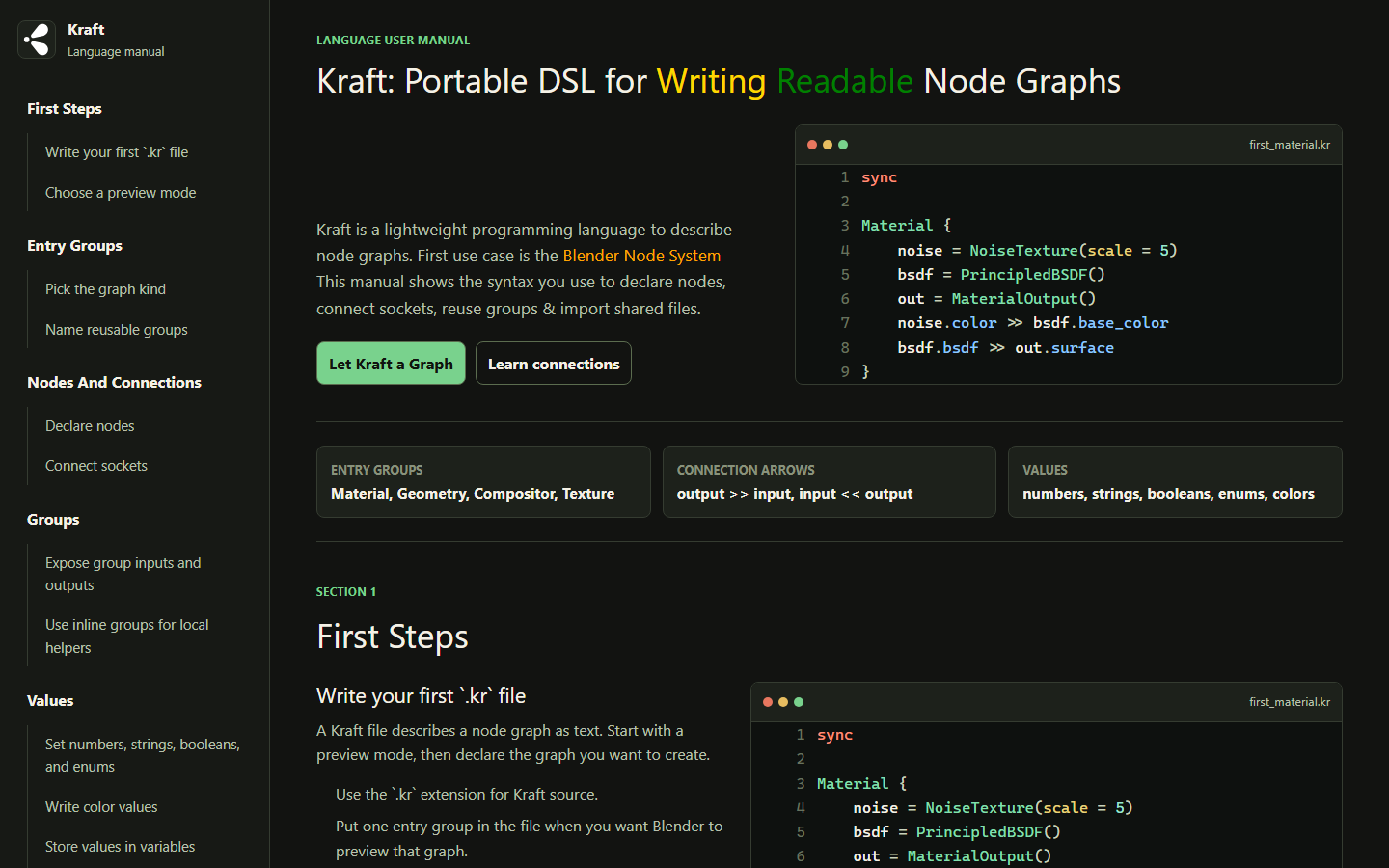Image resolution: width=1389 pixels, height=868 pixels.
Task: Click the 'Entry Groups' summary card
Action: pyautogui.click(x=483, y=482)
